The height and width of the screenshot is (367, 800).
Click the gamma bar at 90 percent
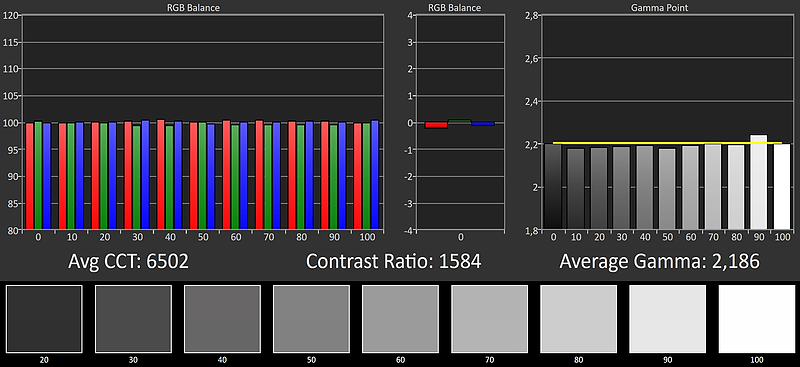coord(759,182)
